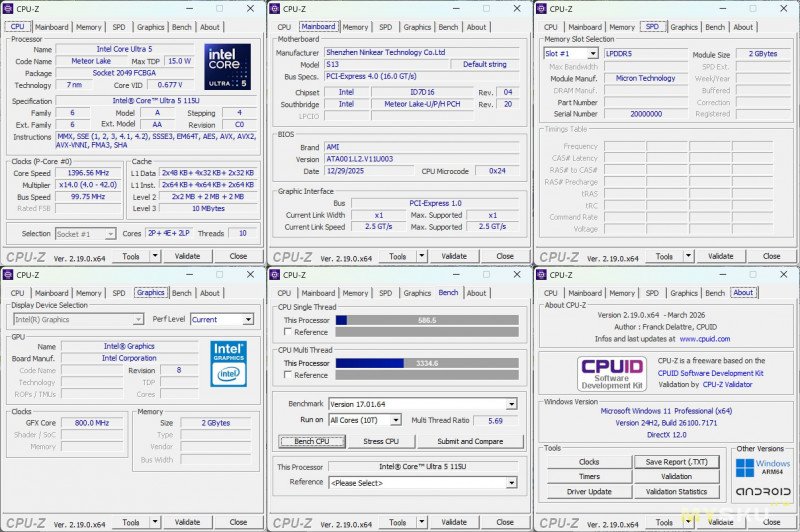Click the Intel Core Ultra 5 logo
This screenshot has width=800, height=532.
click(x=229, y=66)
